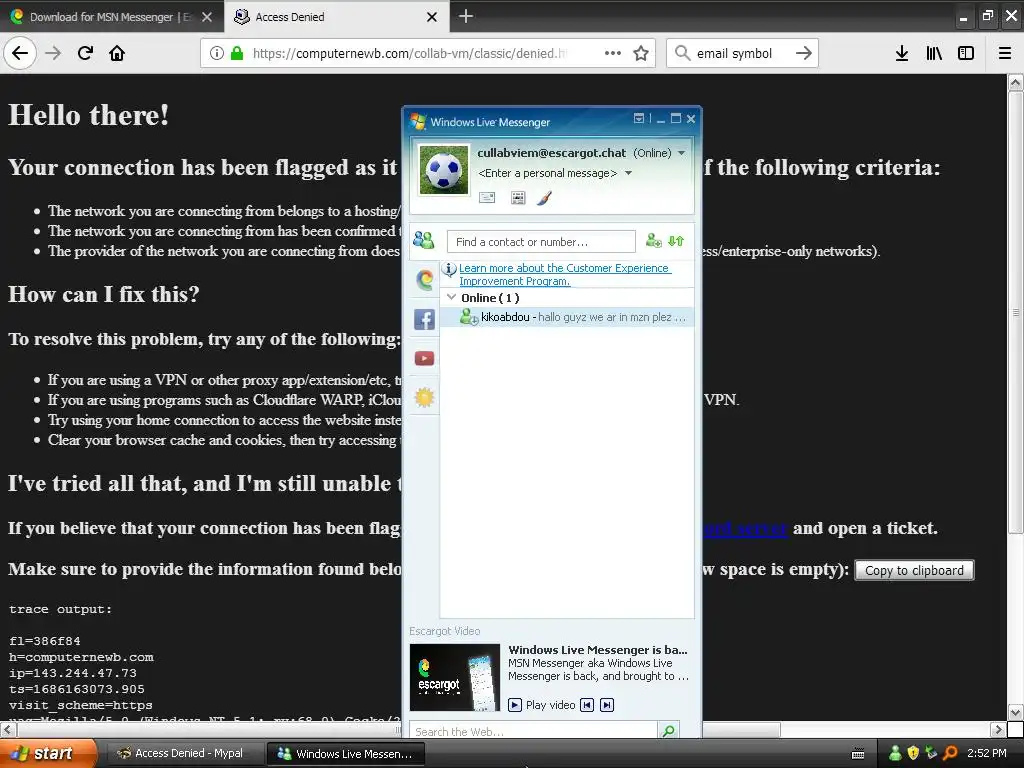This screenshot has width=1024, height=768.
Task: Click the taskbar clock showing 2:52 PM
Action: (986, 753)
